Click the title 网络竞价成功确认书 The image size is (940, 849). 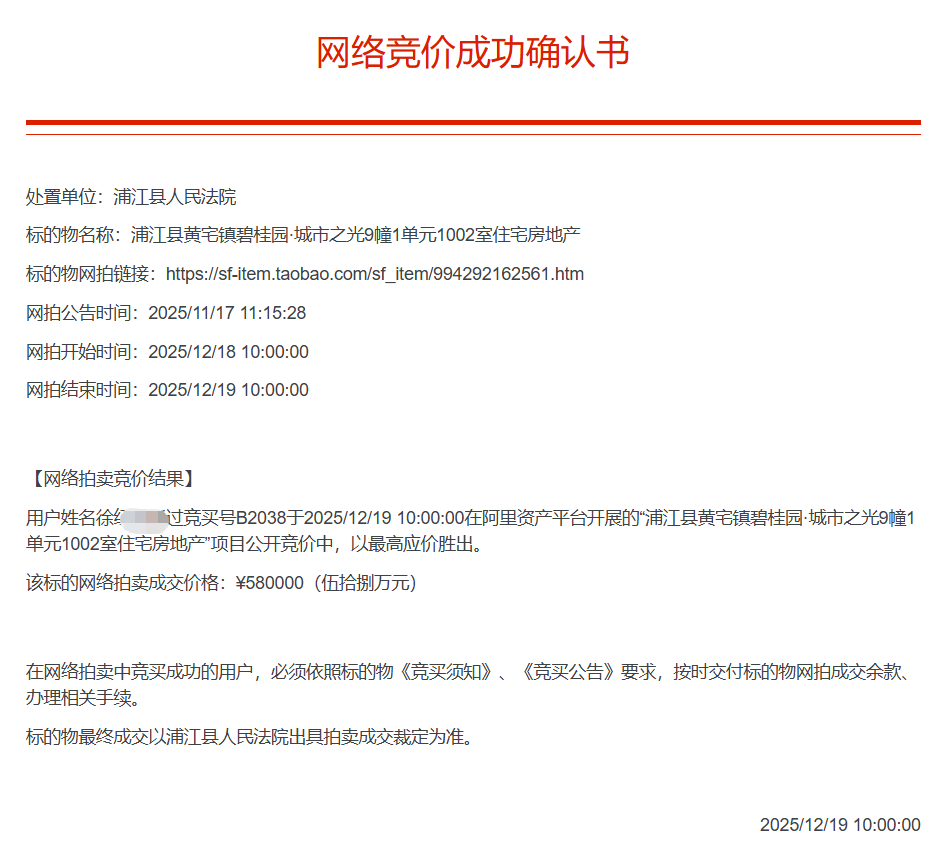coord(472,53)
